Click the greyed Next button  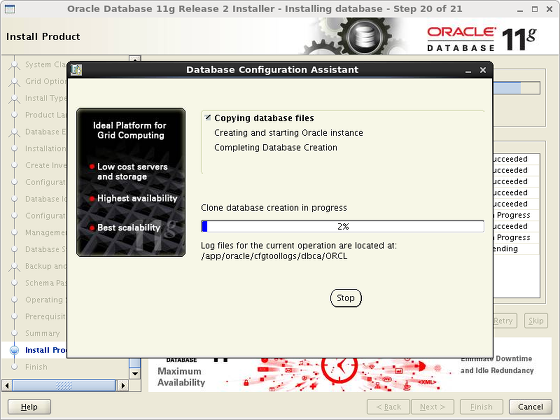pyautogui.click(x=432, y=407)
